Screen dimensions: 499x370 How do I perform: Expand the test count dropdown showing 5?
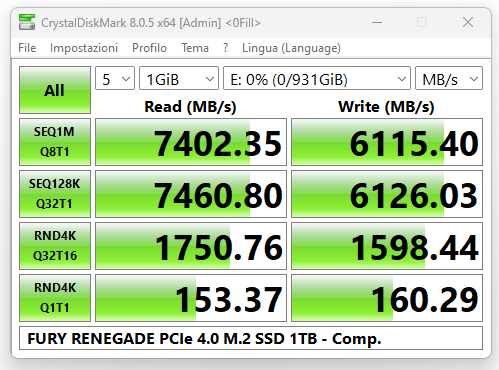[115, 78]
